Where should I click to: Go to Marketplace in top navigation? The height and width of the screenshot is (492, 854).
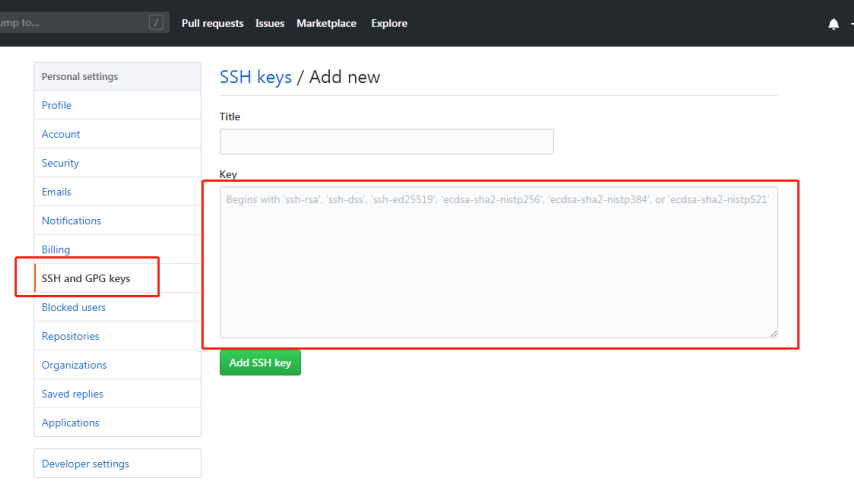pyautogui.click(x=326, y=23)
